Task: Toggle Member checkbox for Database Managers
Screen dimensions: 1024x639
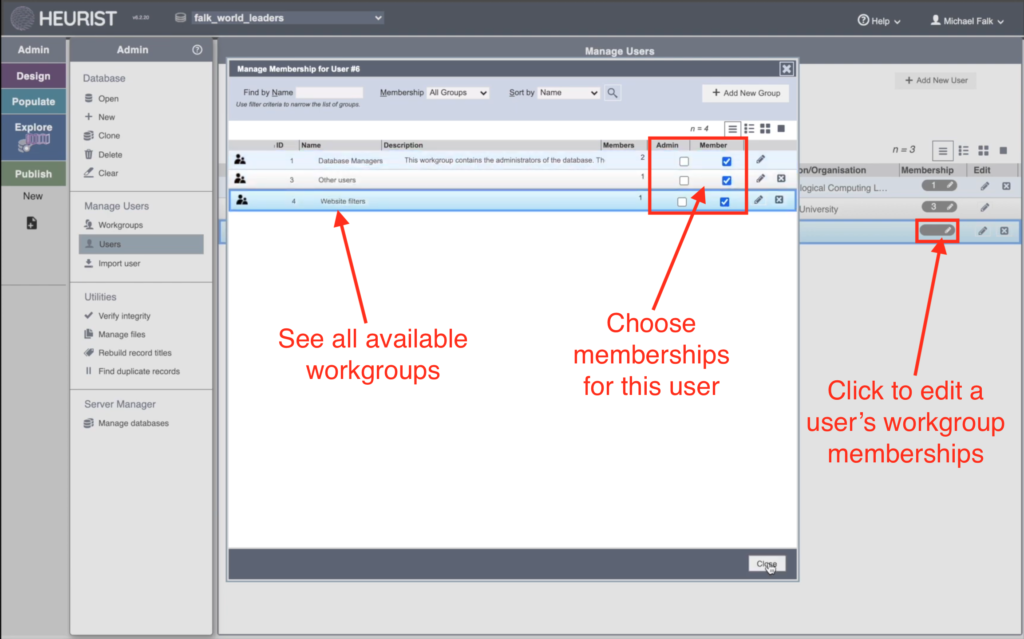Action: [x=726, y=161]
